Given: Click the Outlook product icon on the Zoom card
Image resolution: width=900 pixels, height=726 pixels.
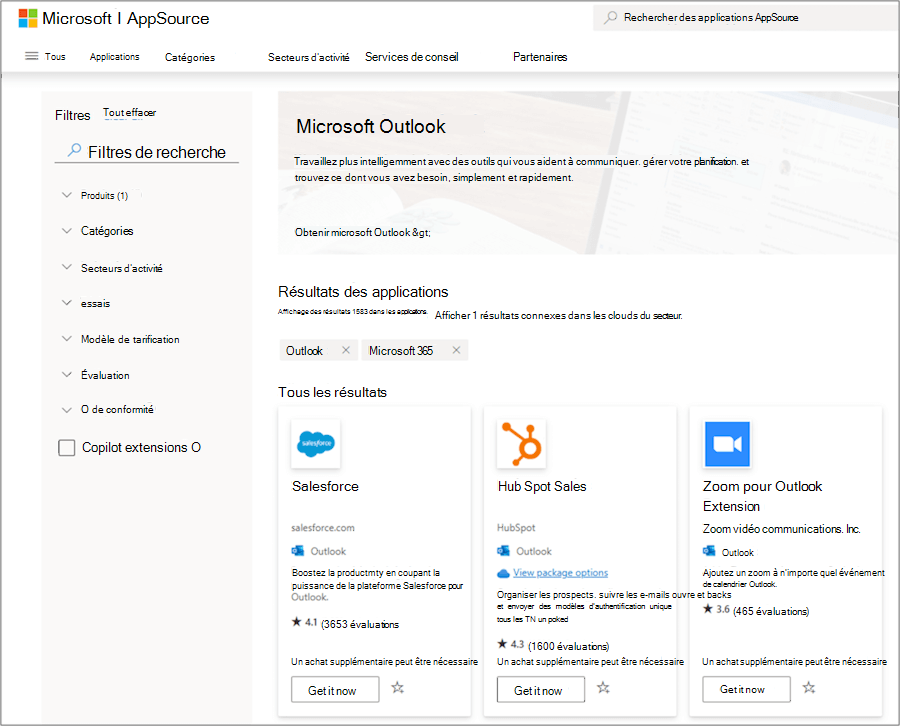Looking at the screenshot, I should tap(709, 552).
